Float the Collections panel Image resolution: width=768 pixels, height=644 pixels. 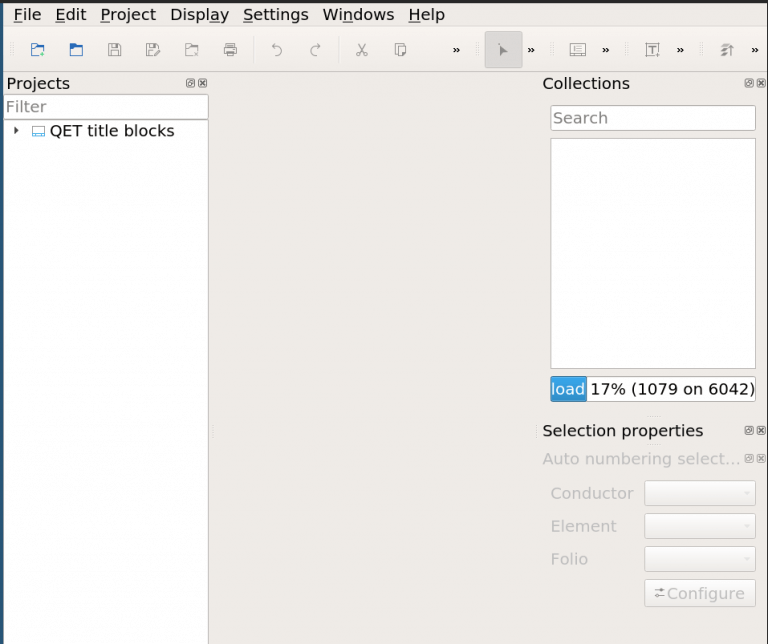click(749, 83)
